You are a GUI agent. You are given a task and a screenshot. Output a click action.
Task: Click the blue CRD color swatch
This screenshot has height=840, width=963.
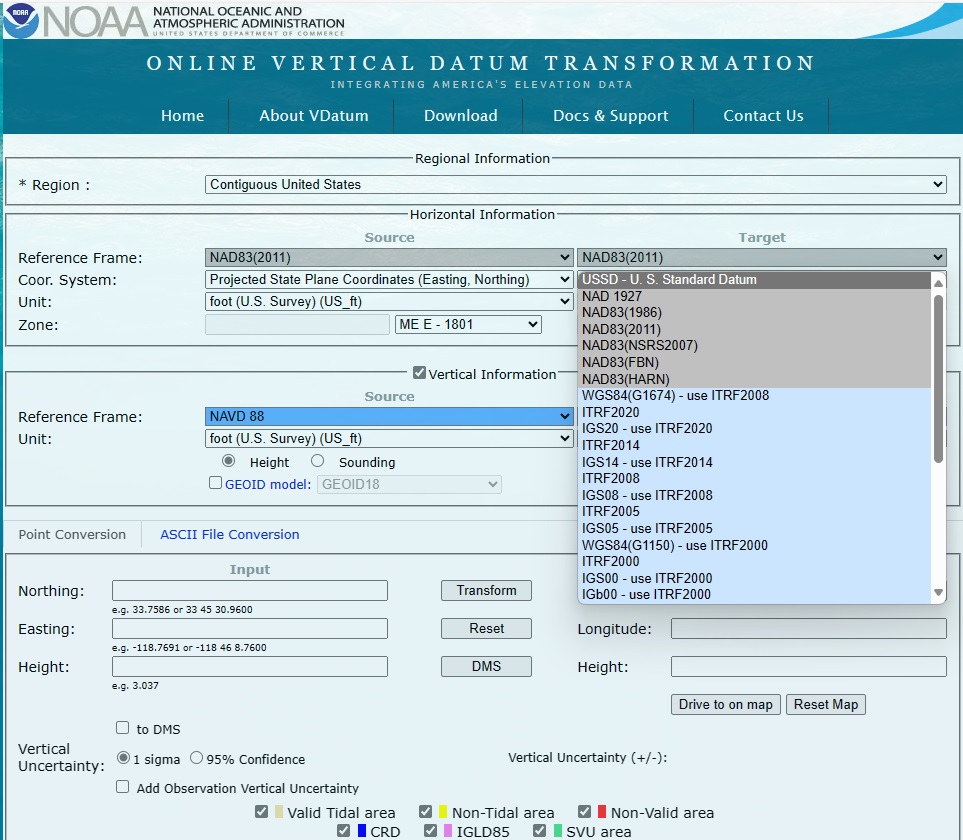[x=362, y=831]
